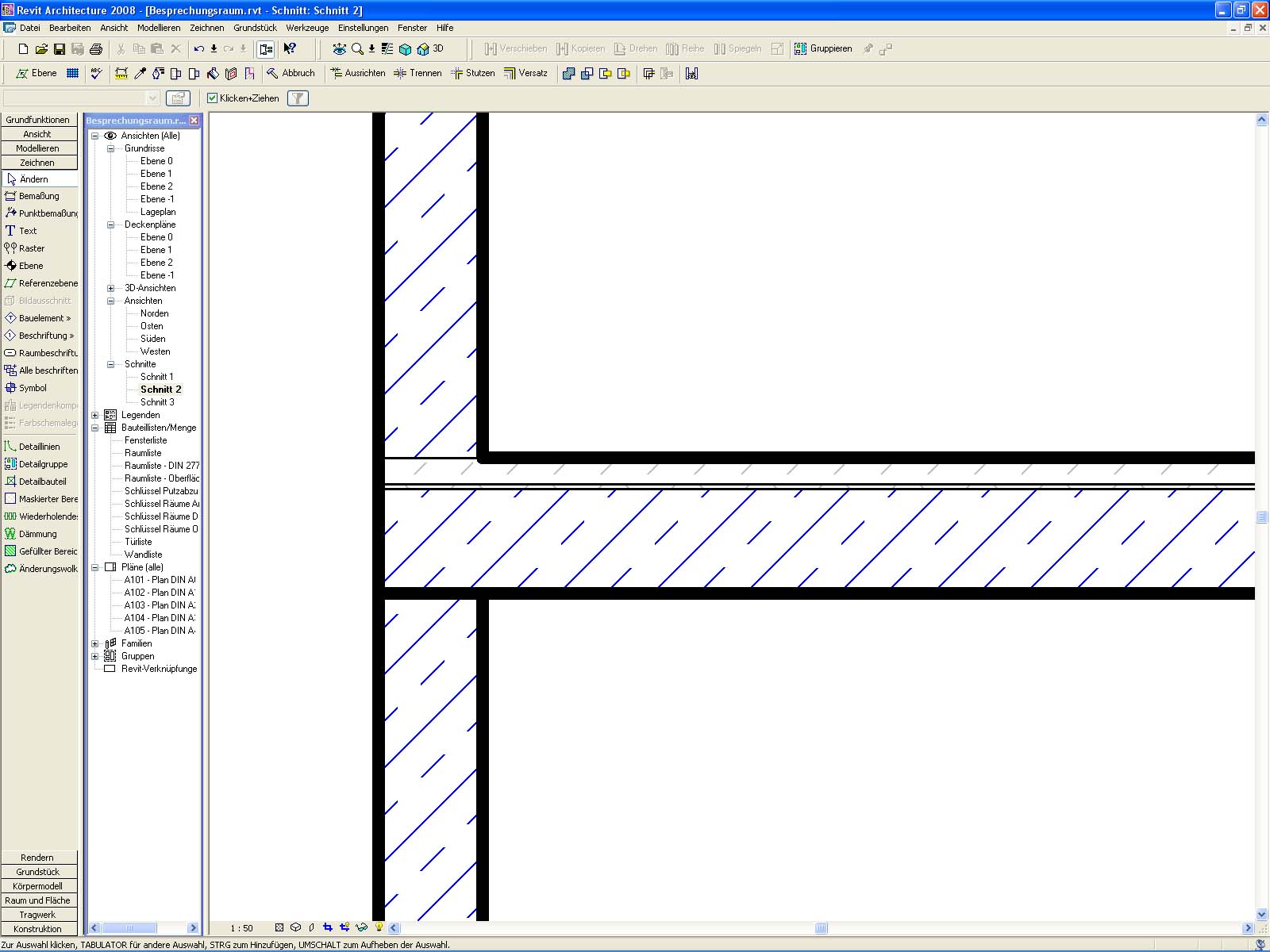Click the 1 : 50 view scale
1270x952 pixels.
coord(241,928)
